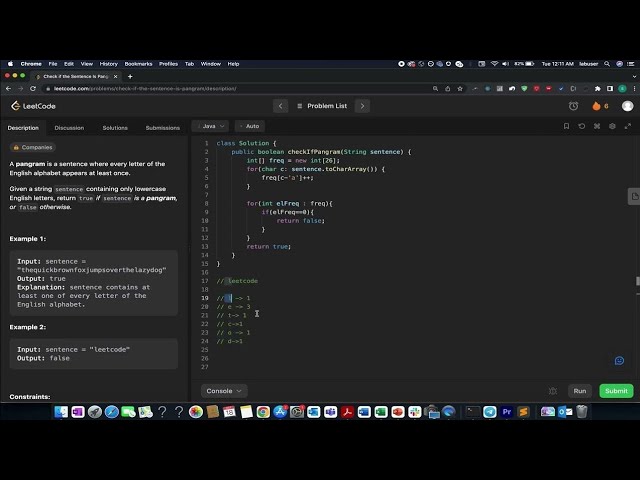Image resolution: width=640 pixels, height=480 pixels.
Task: Click the debugger bug icon
Action: (553, 391)
